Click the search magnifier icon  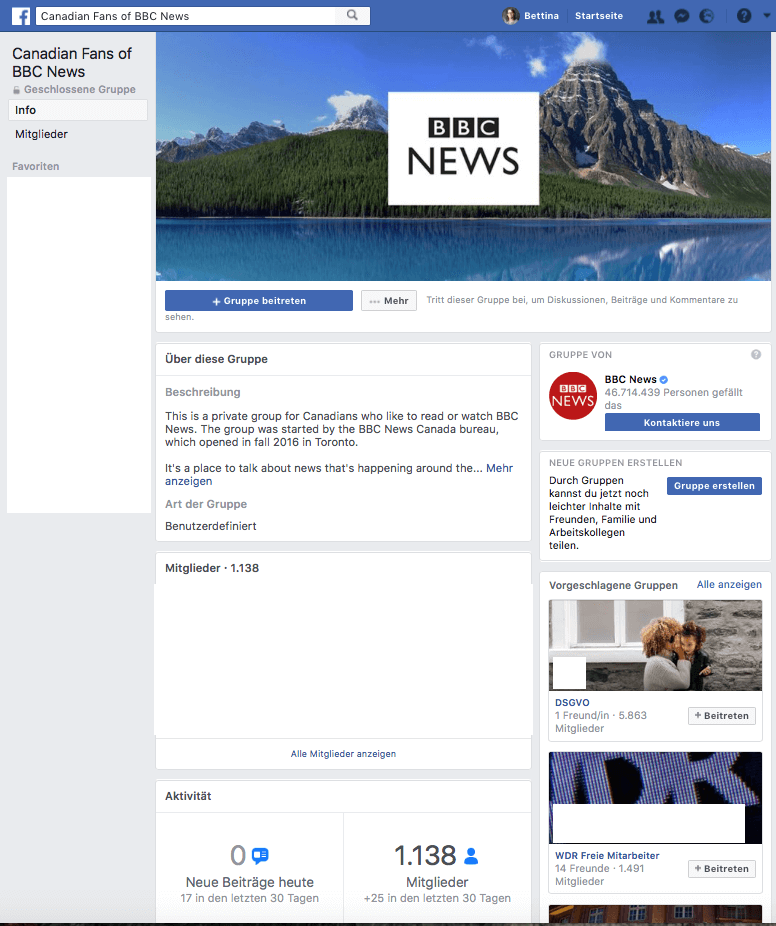[x=352, y=16]
